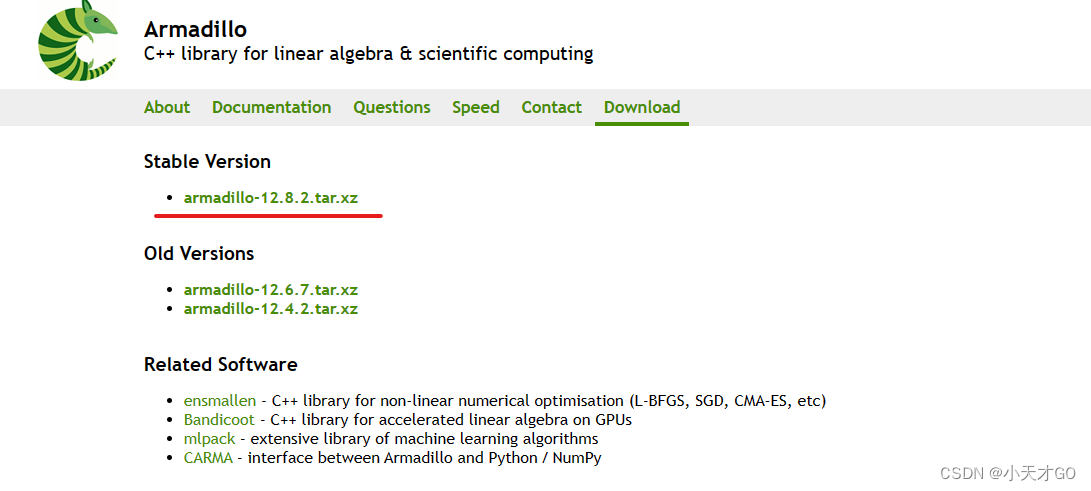Go to the Documentation tab
The height and width of the screenshot is (491, 1091).
pos(271,107)
